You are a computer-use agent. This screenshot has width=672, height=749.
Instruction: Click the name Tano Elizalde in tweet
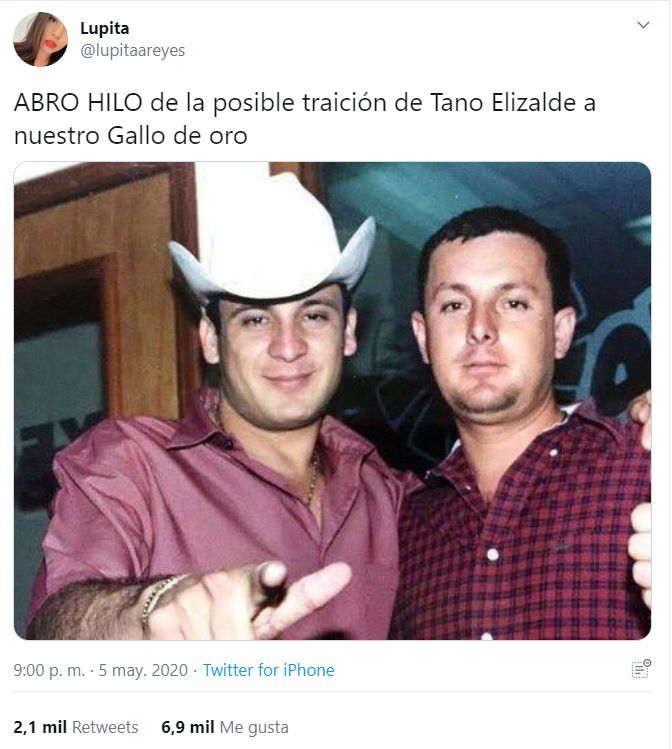pos(503,103)
